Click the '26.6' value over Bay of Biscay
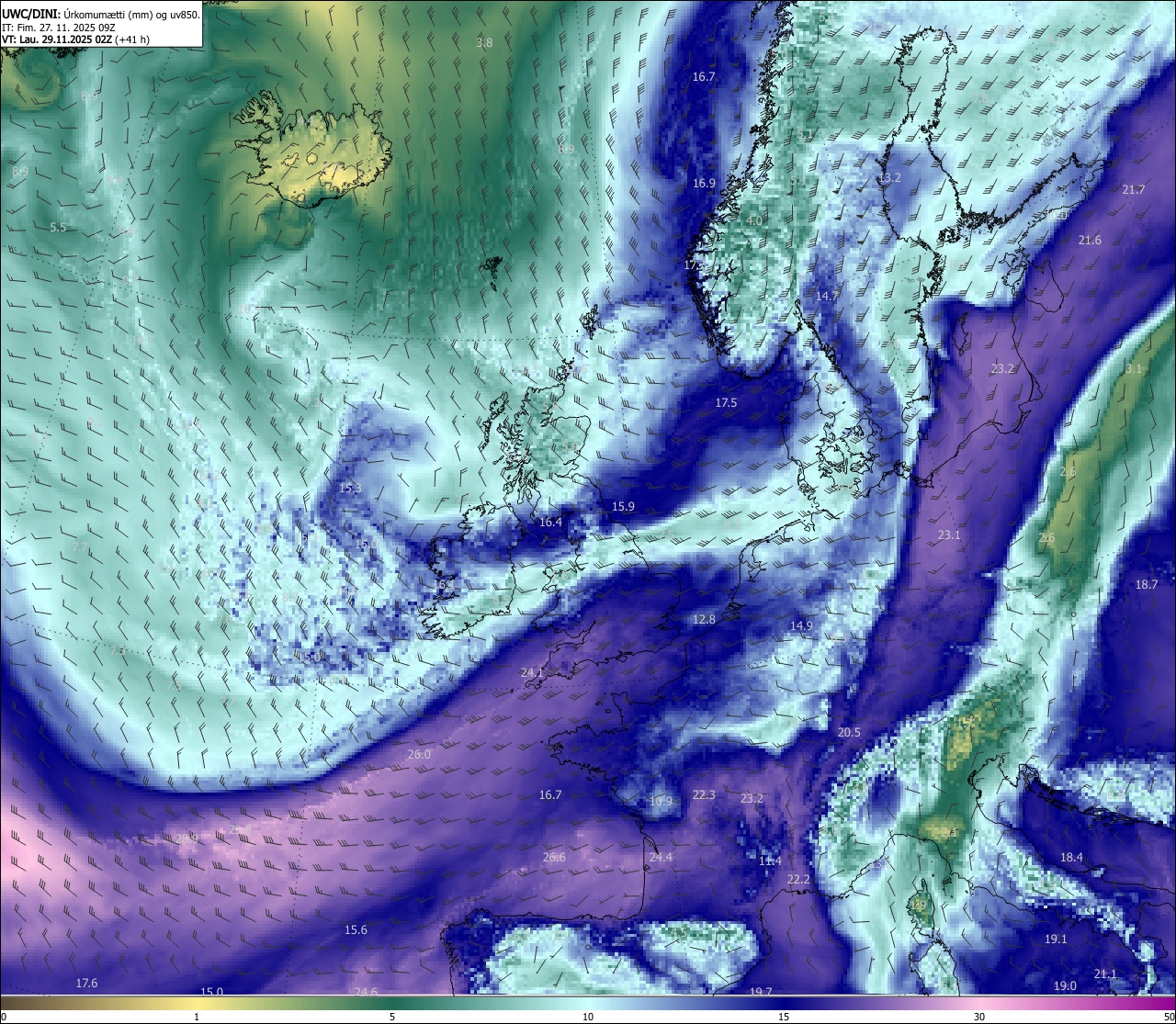This screenshot has height=1024, width=1176. (554, 858)
